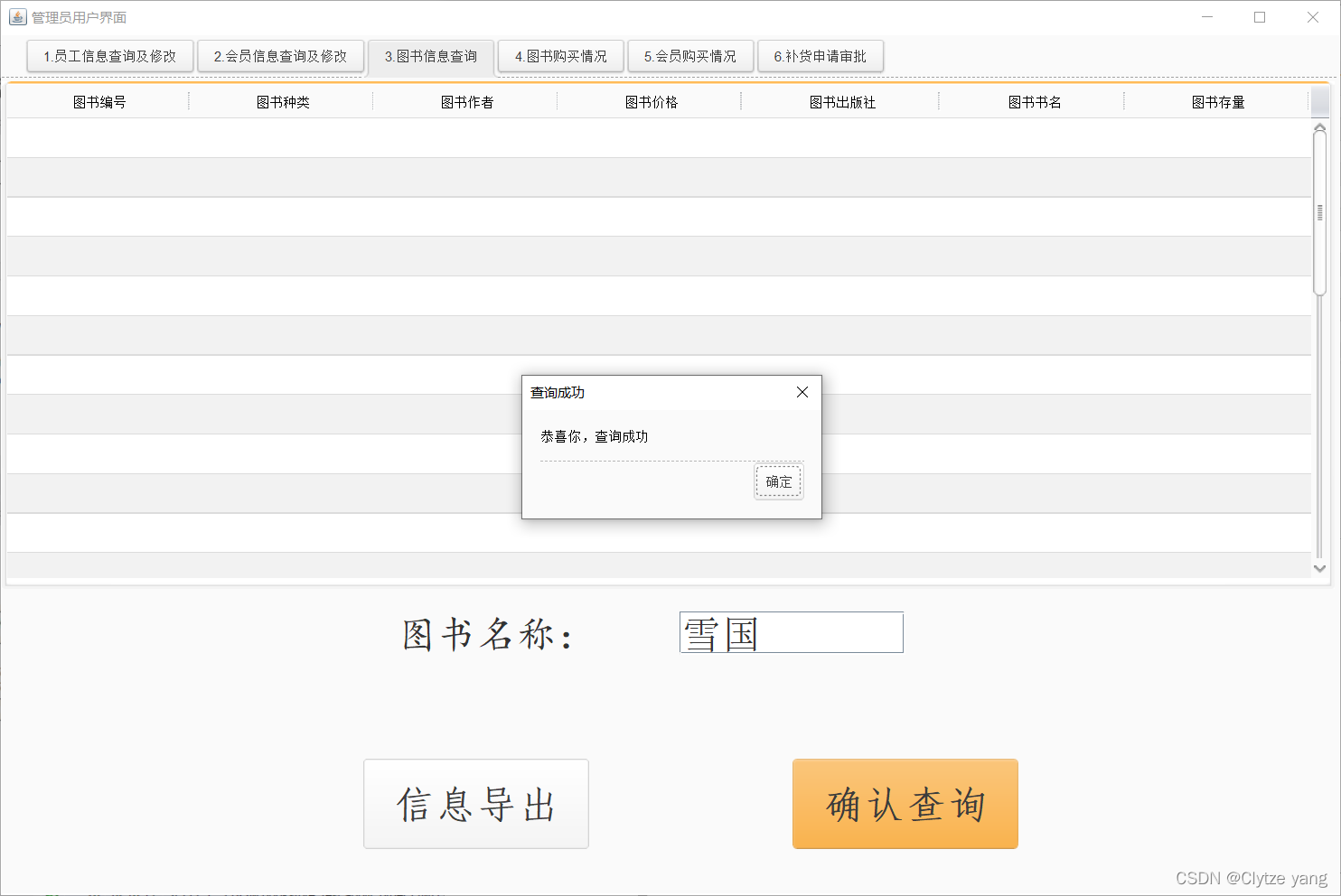Close the 管理员用户界面 window
The width and height of the screenshot is (1341, 896).
[1313, 17]
